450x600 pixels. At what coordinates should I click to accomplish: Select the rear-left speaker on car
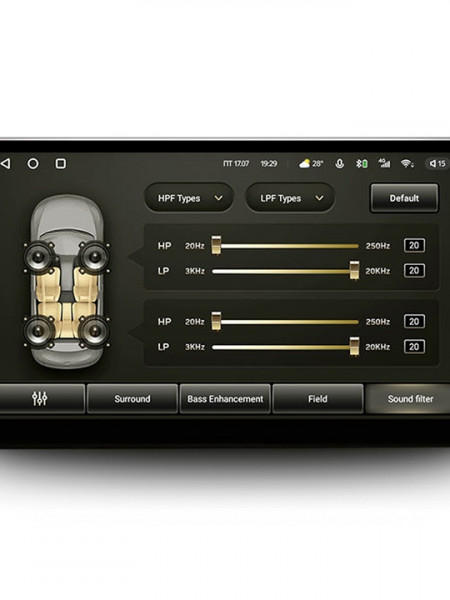[x=38, y=331]
